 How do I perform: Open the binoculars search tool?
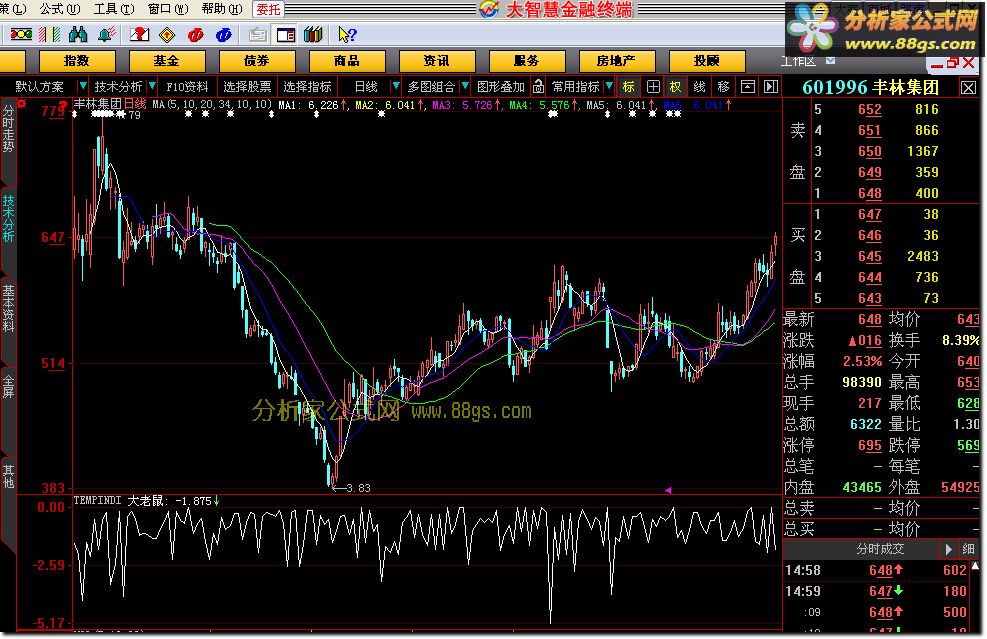tap(78, 34)
